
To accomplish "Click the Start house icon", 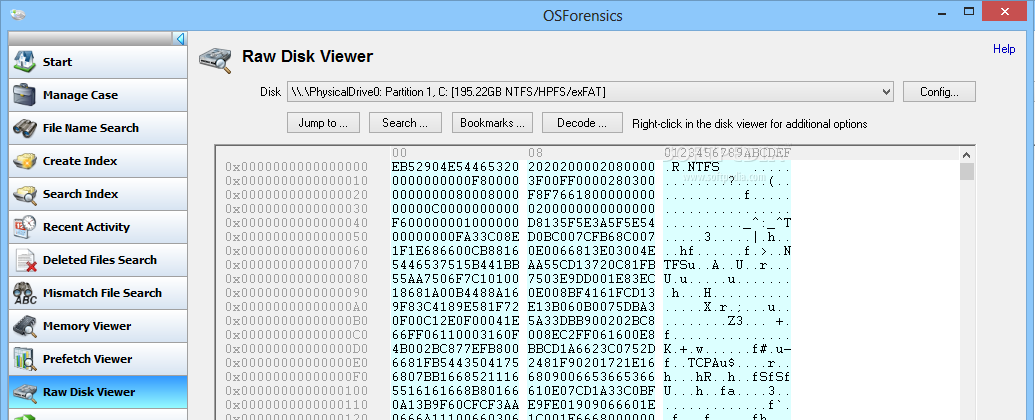I will point(24,61).
